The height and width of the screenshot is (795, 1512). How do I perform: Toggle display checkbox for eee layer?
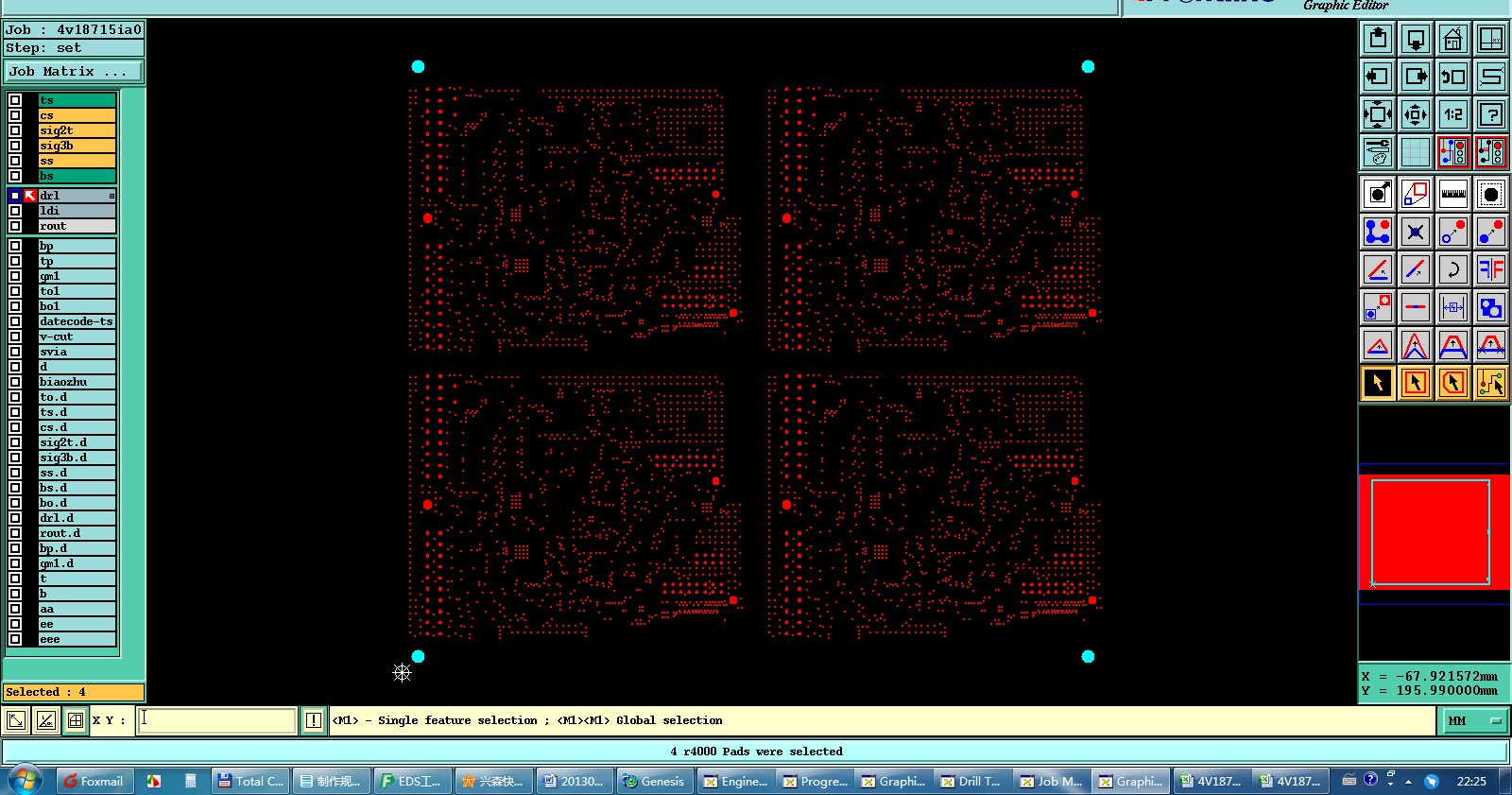coord(15,639)
